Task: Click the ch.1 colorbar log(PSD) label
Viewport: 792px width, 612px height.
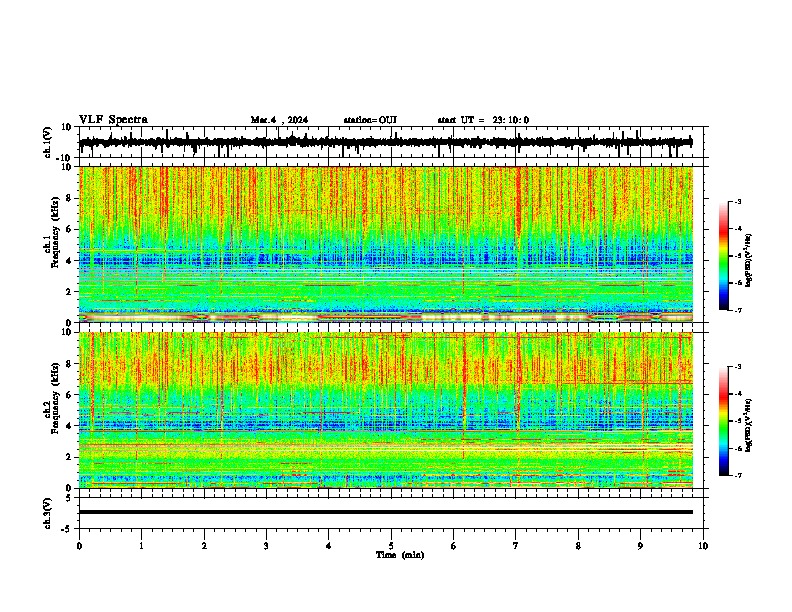Action: (x=749, y=261)
